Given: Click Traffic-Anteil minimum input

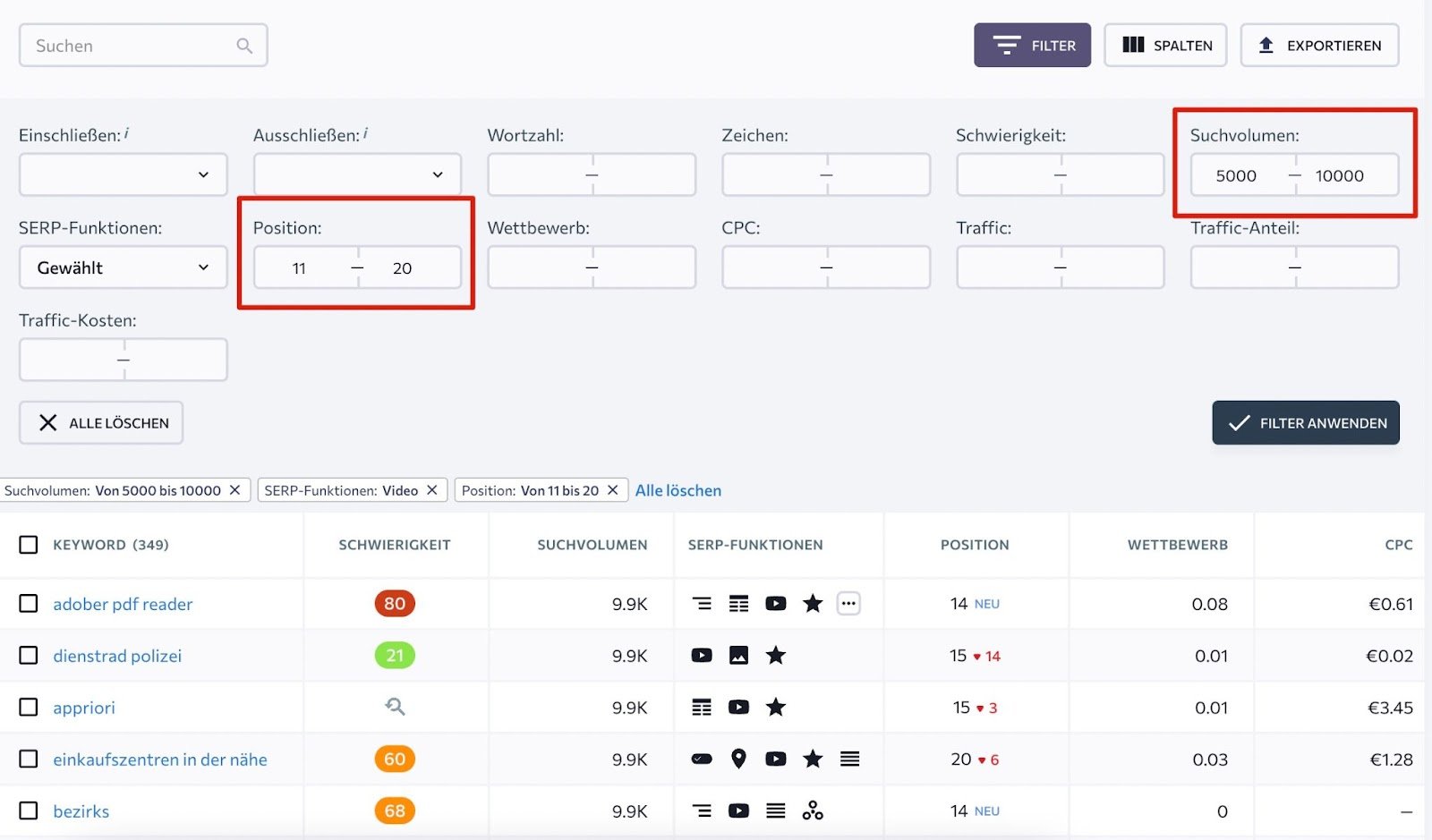Looking at the screenshot, I should pyautogui.click(x=1243, y=267).
